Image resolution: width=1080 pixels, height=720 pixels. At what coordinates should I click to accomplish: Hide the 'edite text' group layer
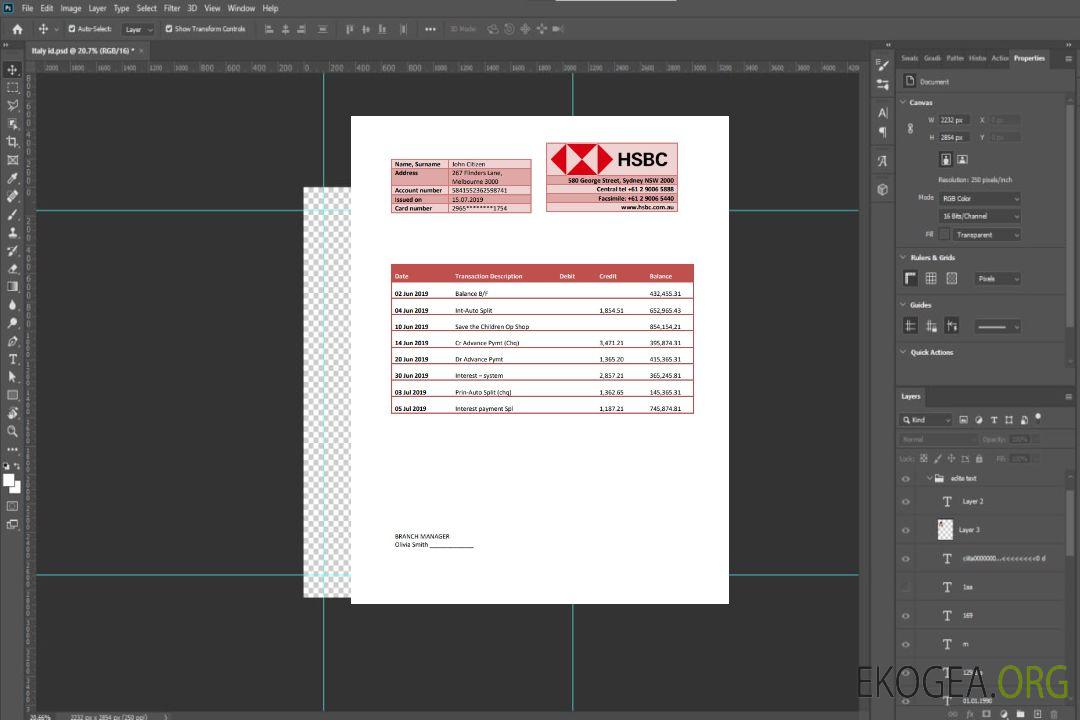906,479
